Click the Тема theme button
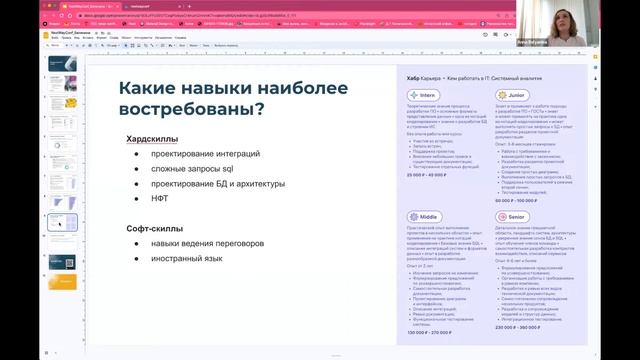The image size is (640, 360). [206, 45]
